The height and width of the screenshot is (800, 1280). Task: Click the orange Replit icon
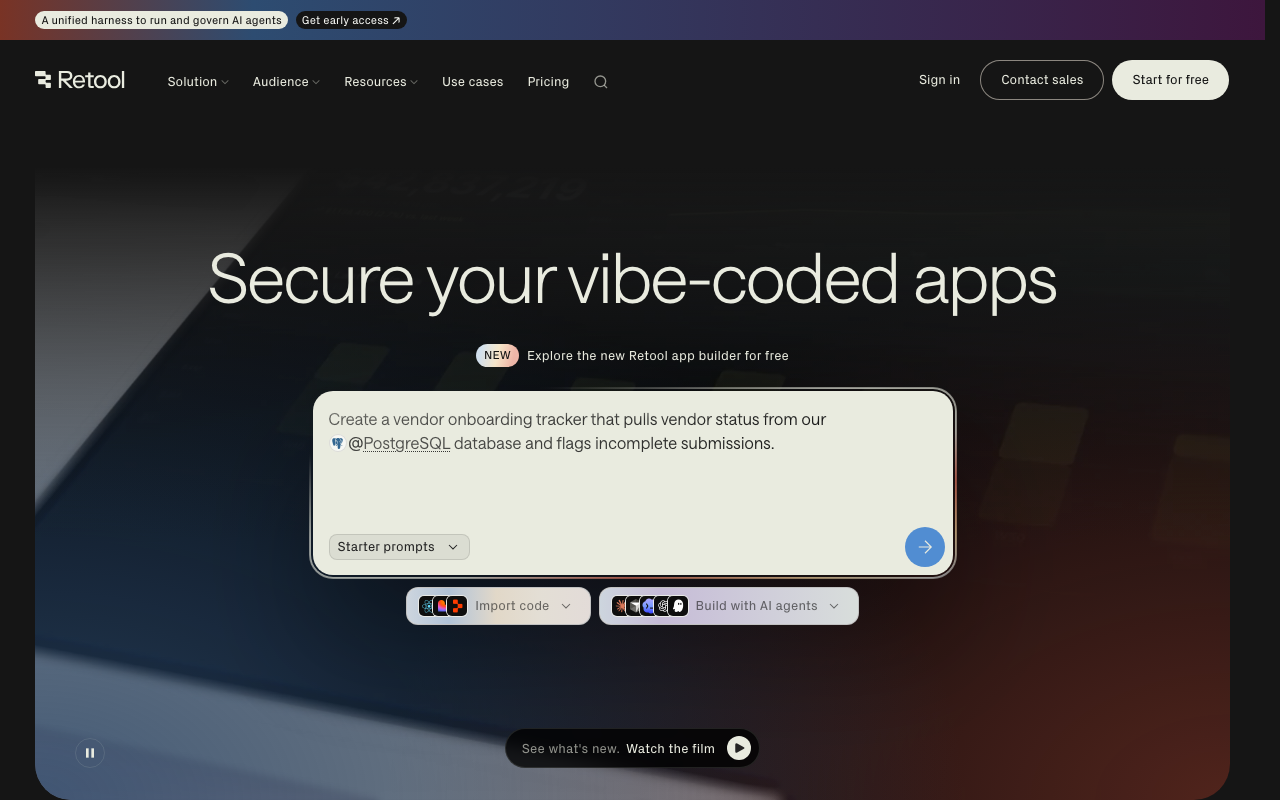(457, 606)
